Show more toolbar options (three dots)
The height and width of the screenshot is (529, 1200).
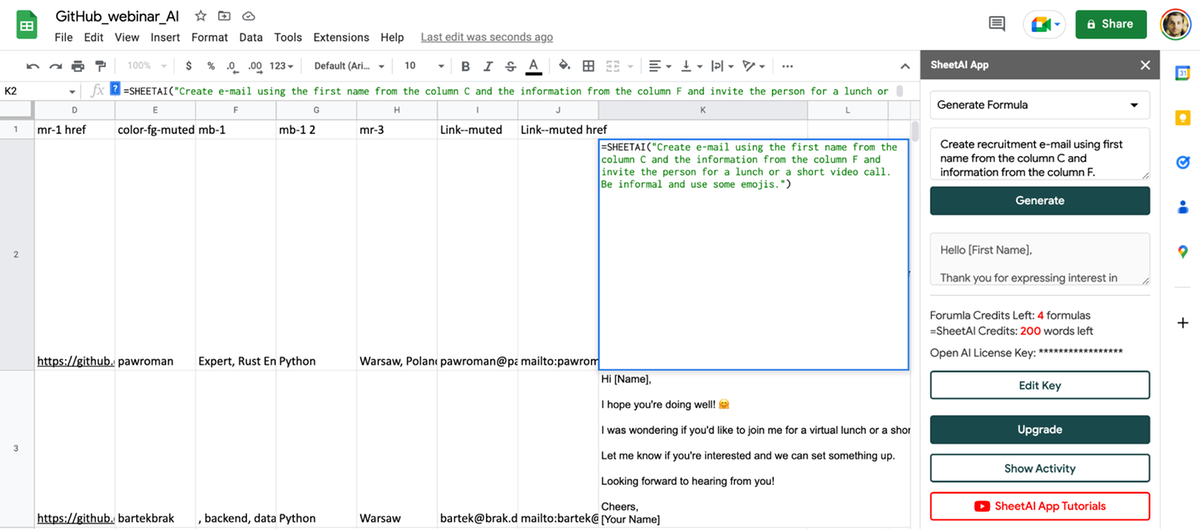click(x=788, y=66)
